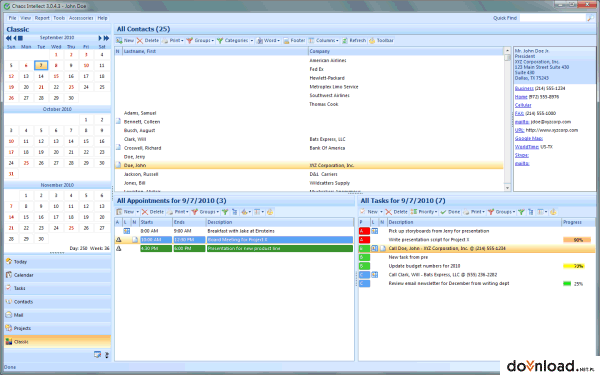Open the Columns dropdown in Contacts toolbar
The image size is (600, 375).
[x=324, y=41]
